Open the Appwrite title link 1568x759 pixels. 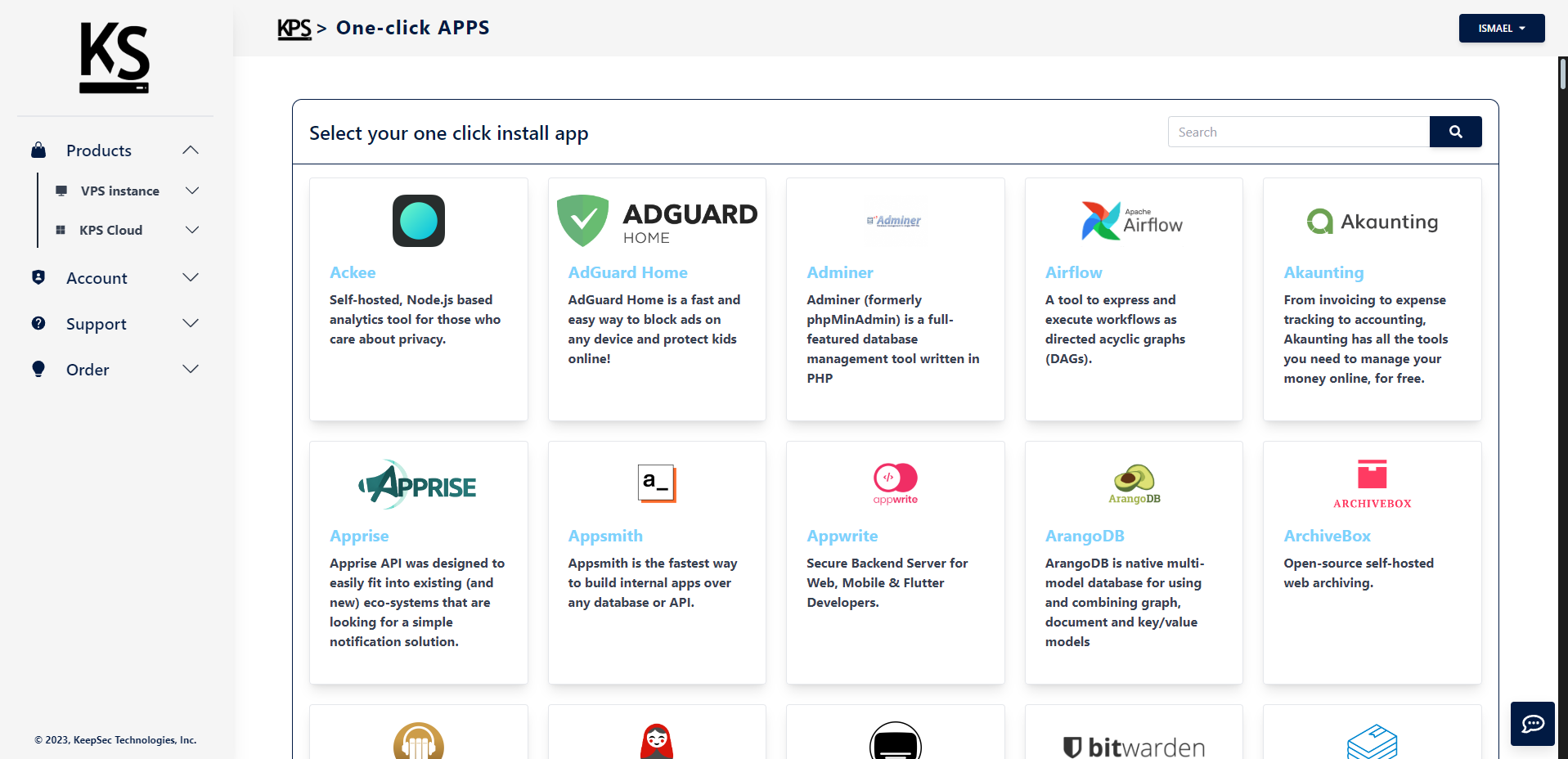pos(842,536)
